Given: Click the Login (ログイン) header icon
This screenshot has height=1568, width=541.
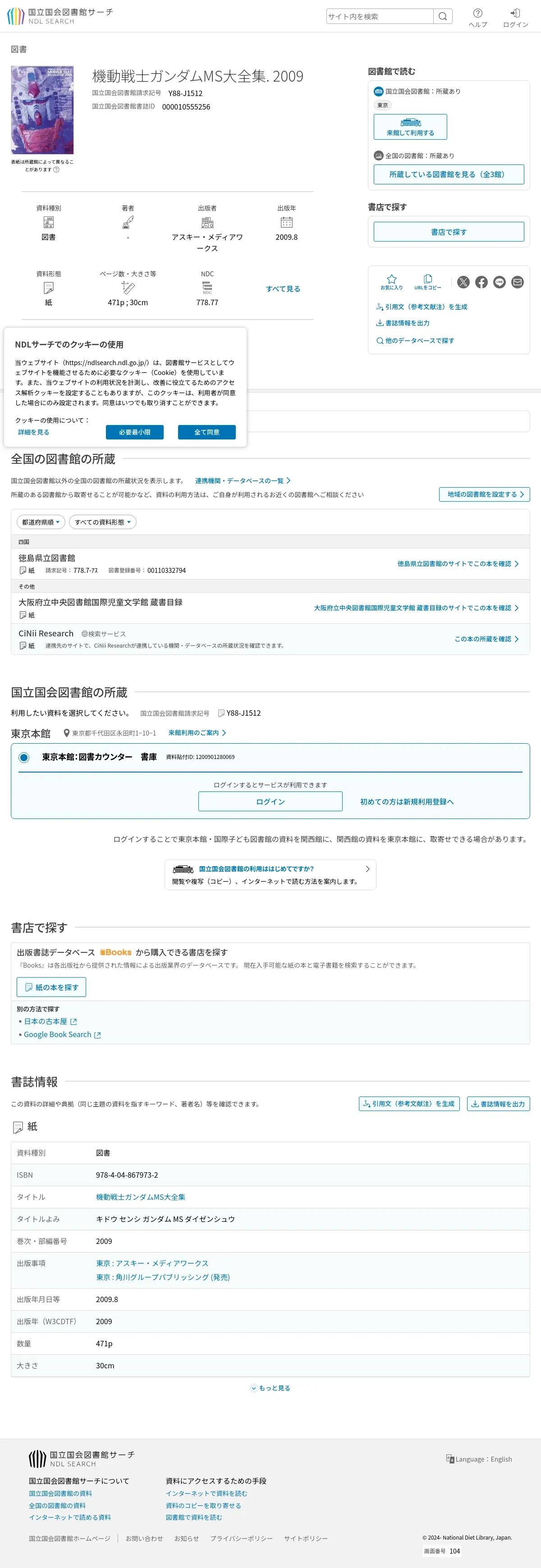Looking at the screenshot, I should [x=515, y=18].
